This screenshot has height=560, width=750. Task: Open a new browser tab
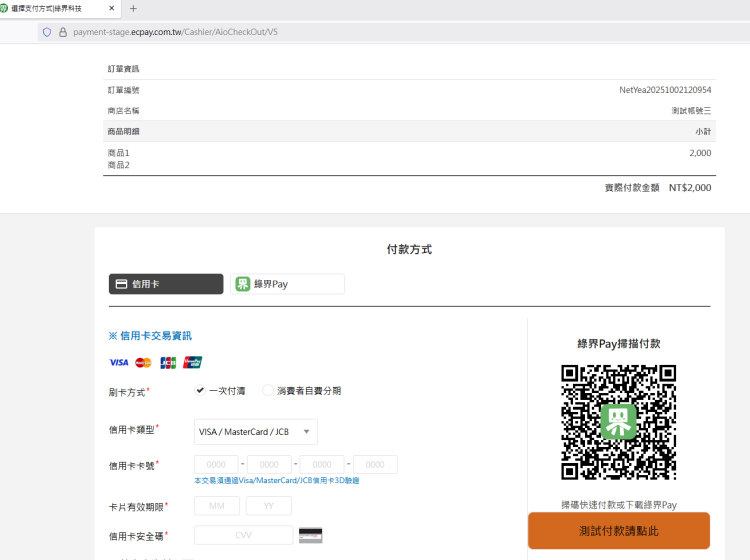click(x=133, y=8)
